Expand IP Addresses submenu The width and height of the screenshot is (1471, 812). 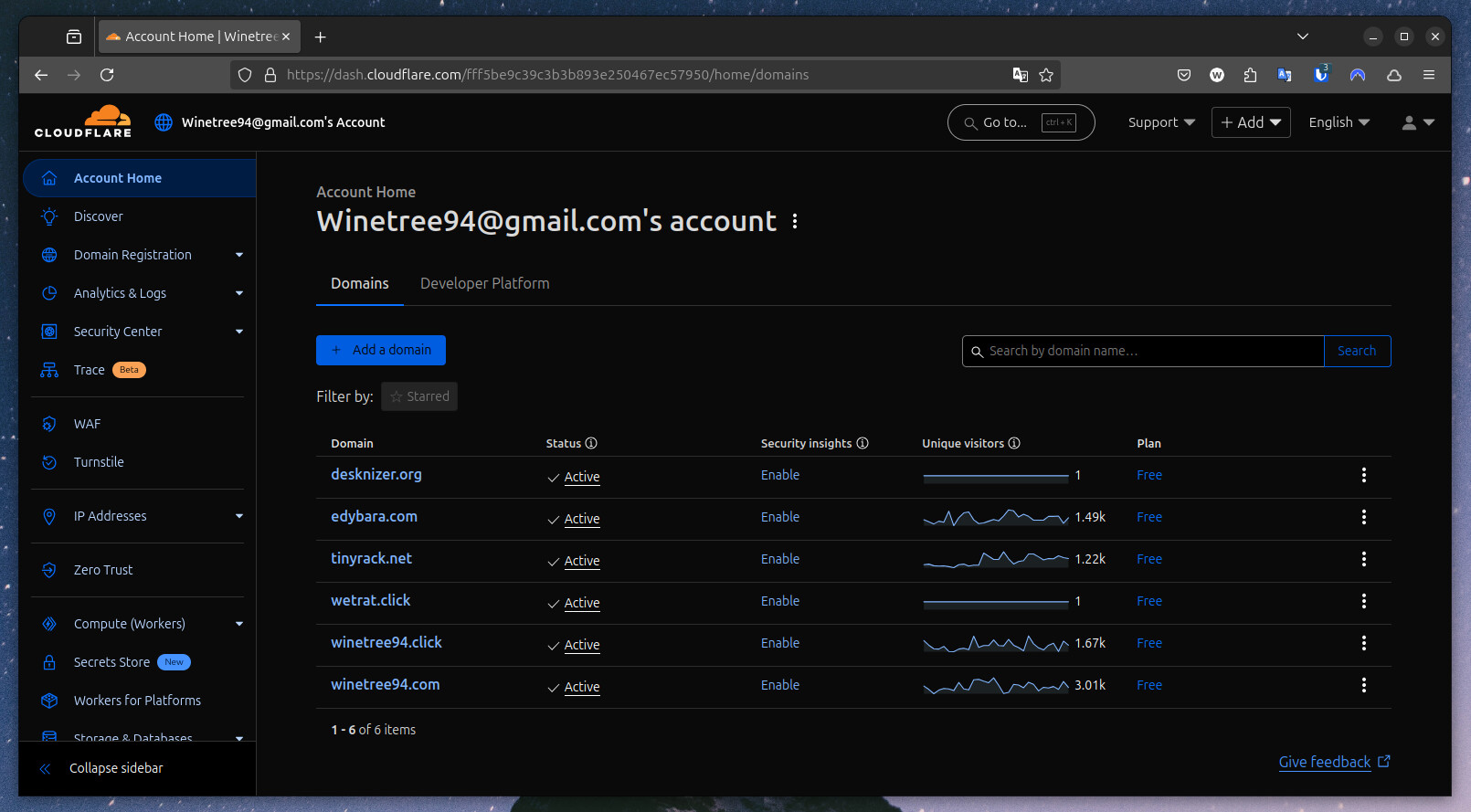click(x=239, y=516)
